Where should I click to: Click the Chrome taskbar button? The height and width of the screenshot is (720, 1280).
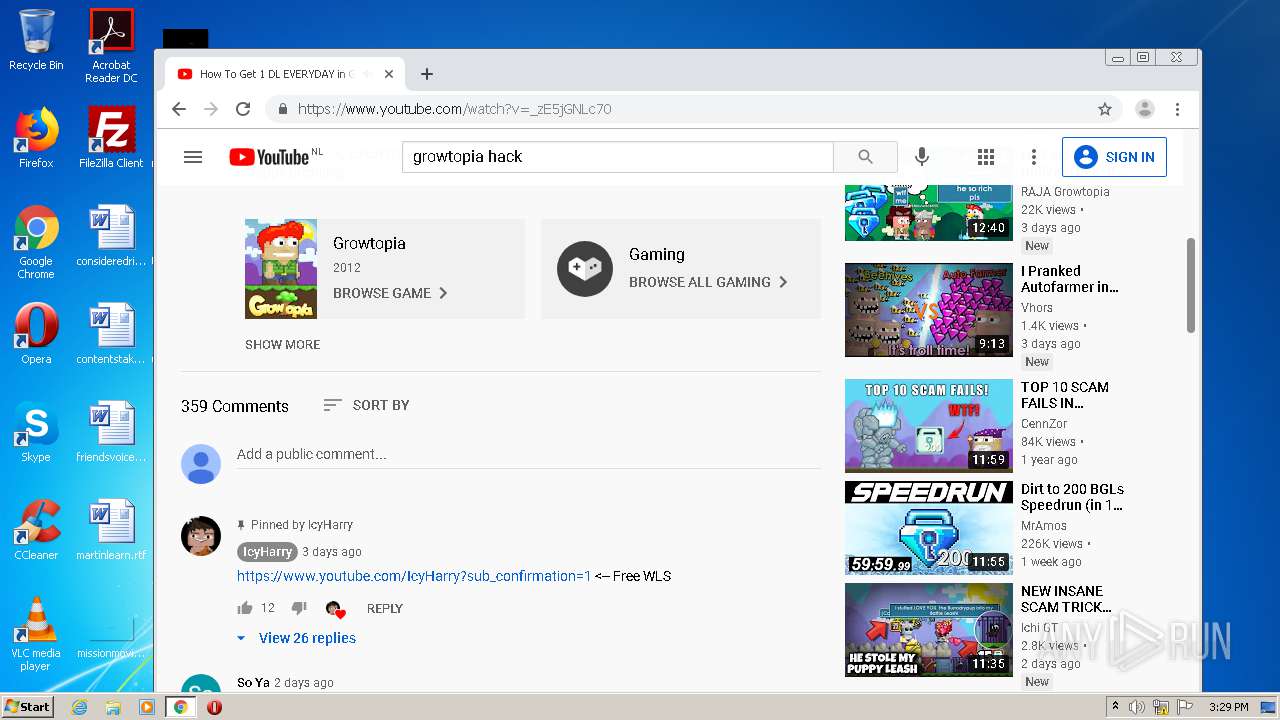coord(180,707)
